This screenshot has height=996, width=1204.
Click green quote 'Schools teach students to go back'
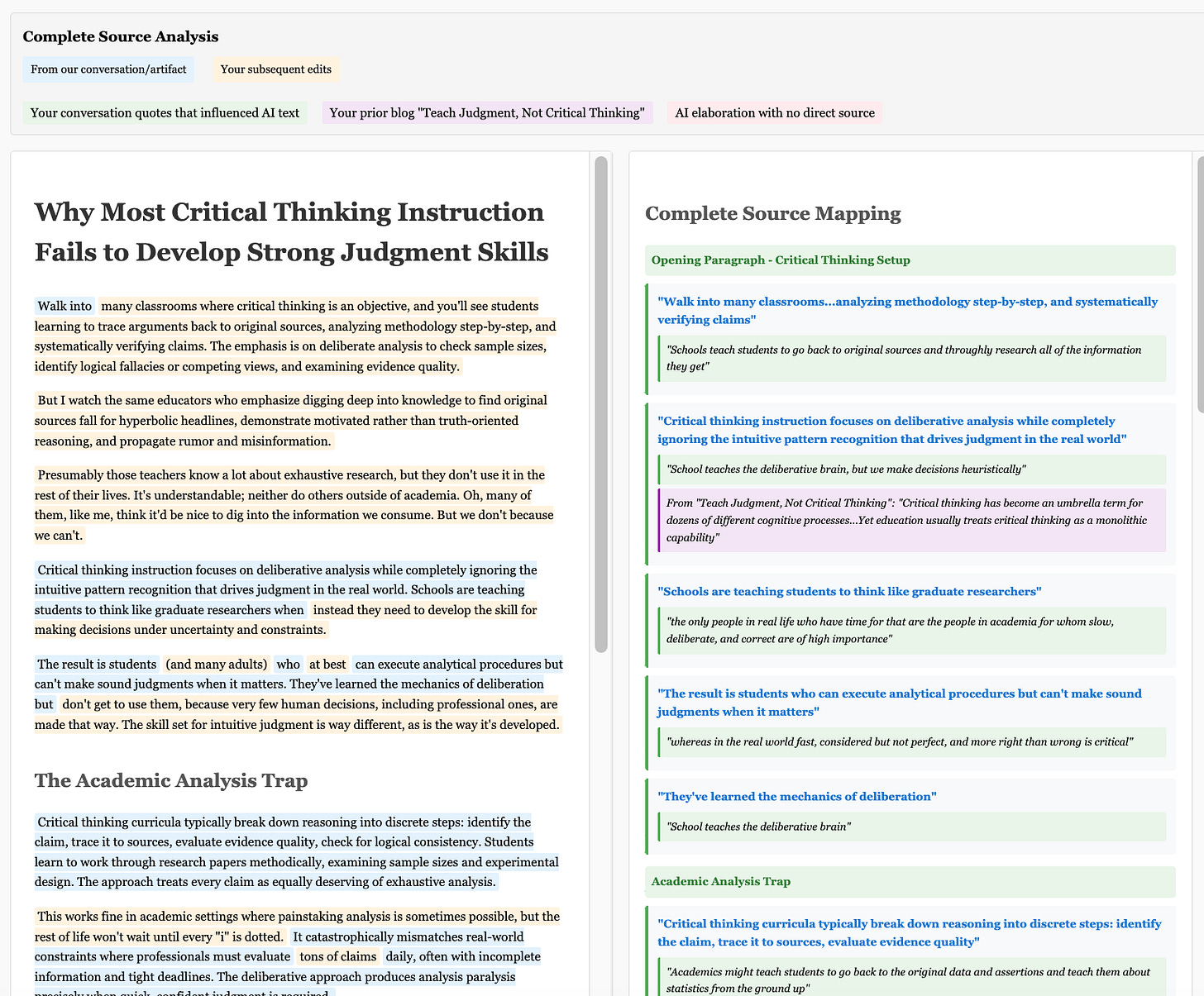point(912,358)
